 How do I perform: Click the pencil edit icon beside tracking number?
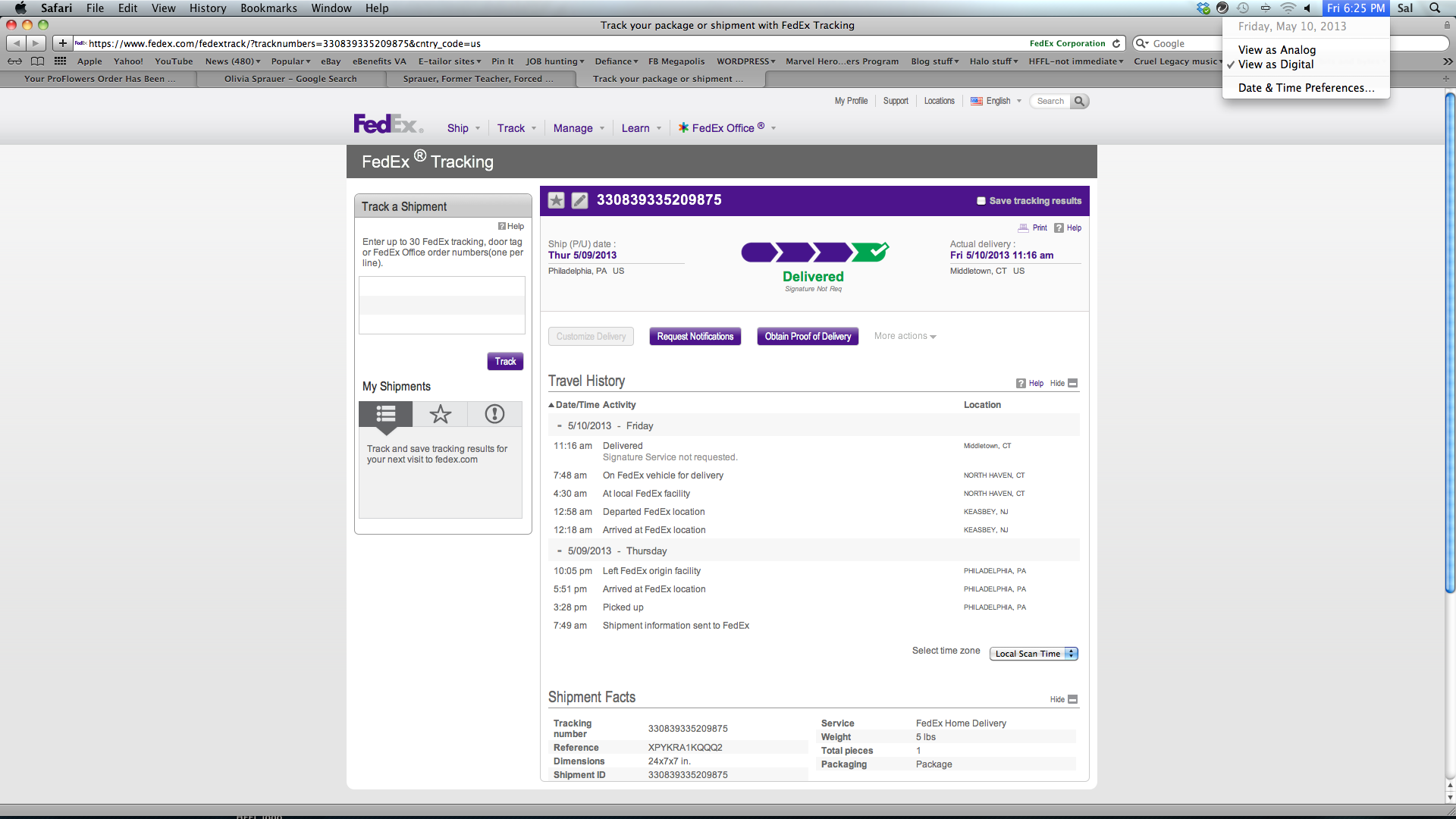(x=579, y=200)
